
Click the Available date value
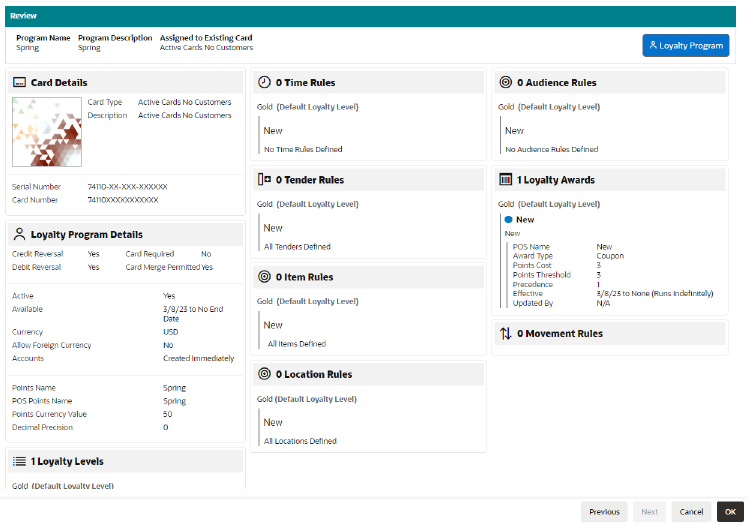point(193,314)
